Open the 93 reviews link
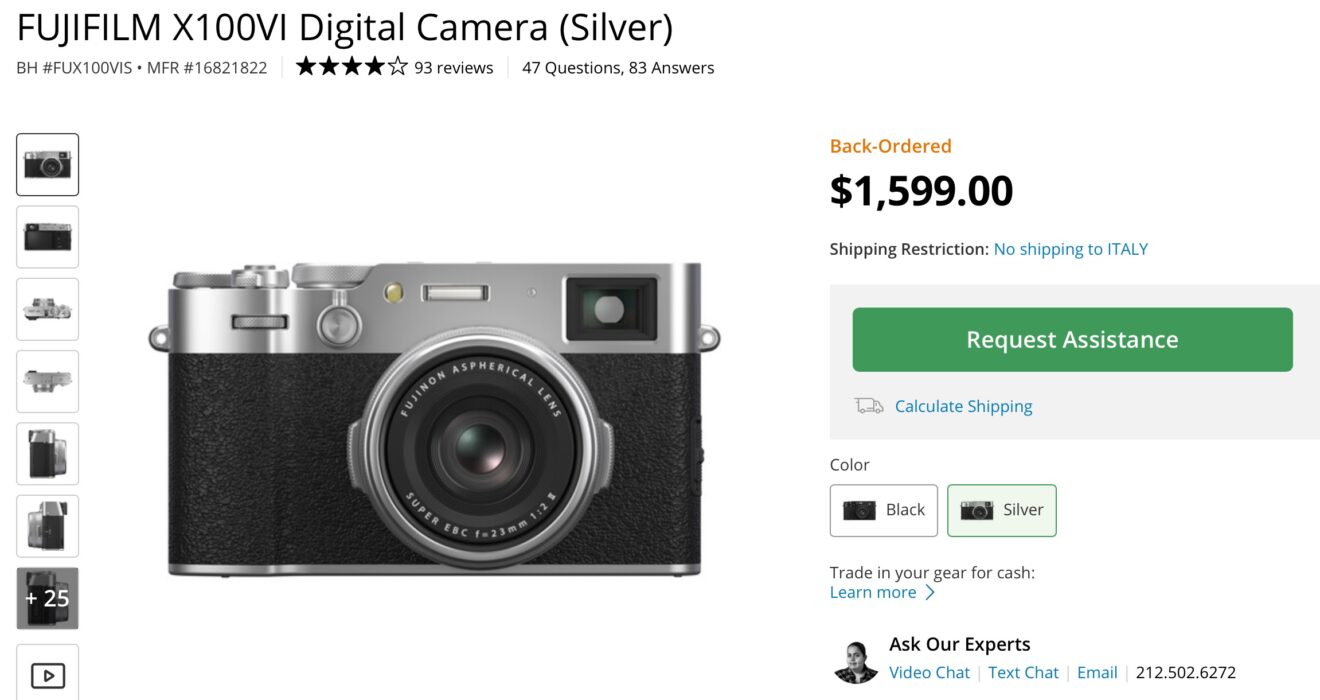This screenshot has width=1320, height=700. (454, 67)
